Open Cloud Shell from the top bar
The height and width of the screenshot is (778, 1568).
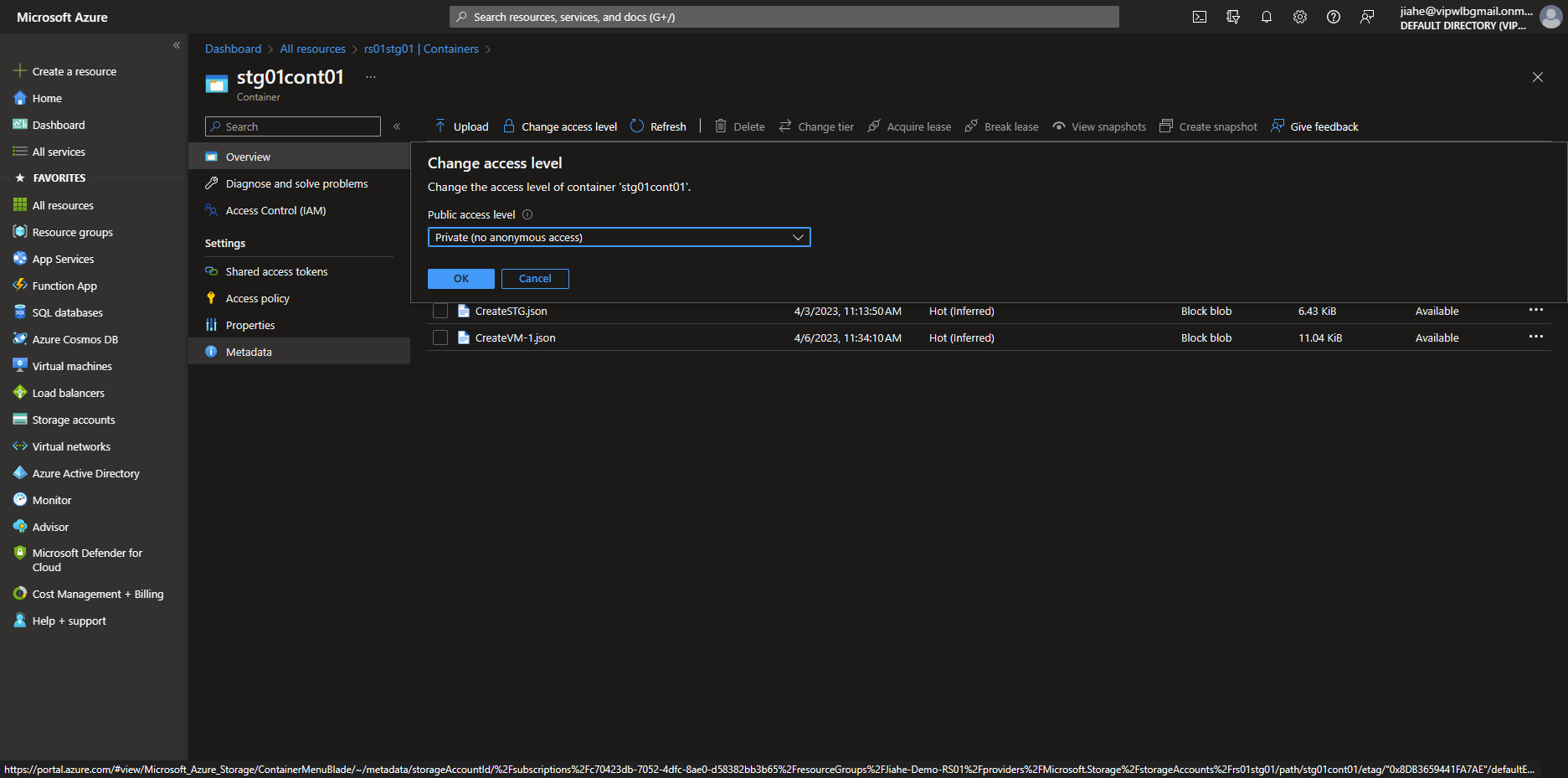point(1199,17)
